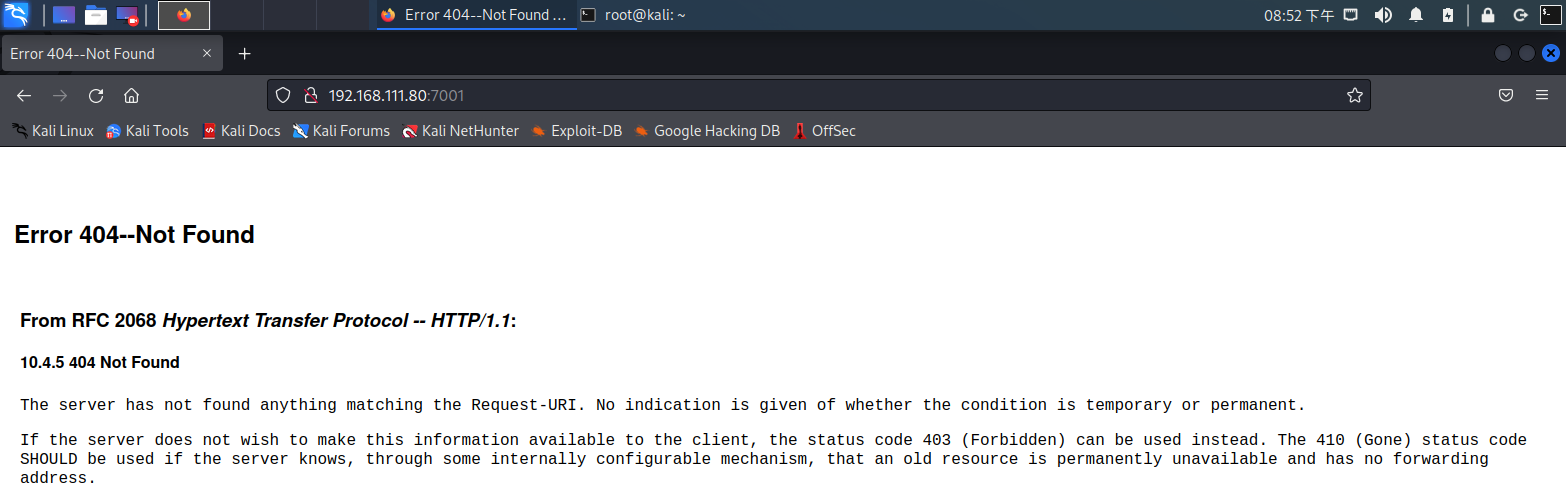Open the Firefox application menu
This screenshot has width=1566, height=491.
1542,96
